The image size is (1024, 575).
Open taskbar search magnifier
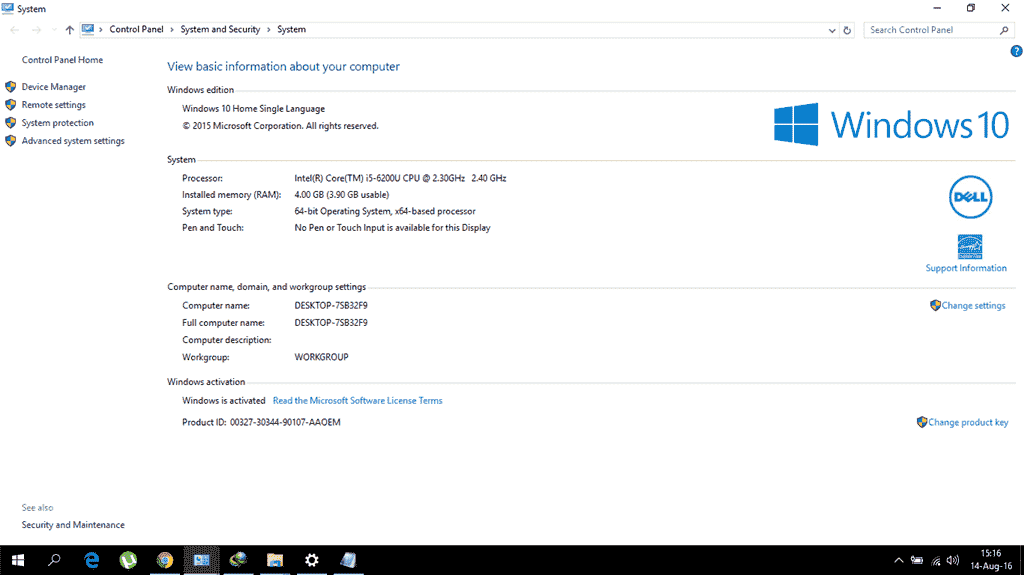tap(54, 560)
